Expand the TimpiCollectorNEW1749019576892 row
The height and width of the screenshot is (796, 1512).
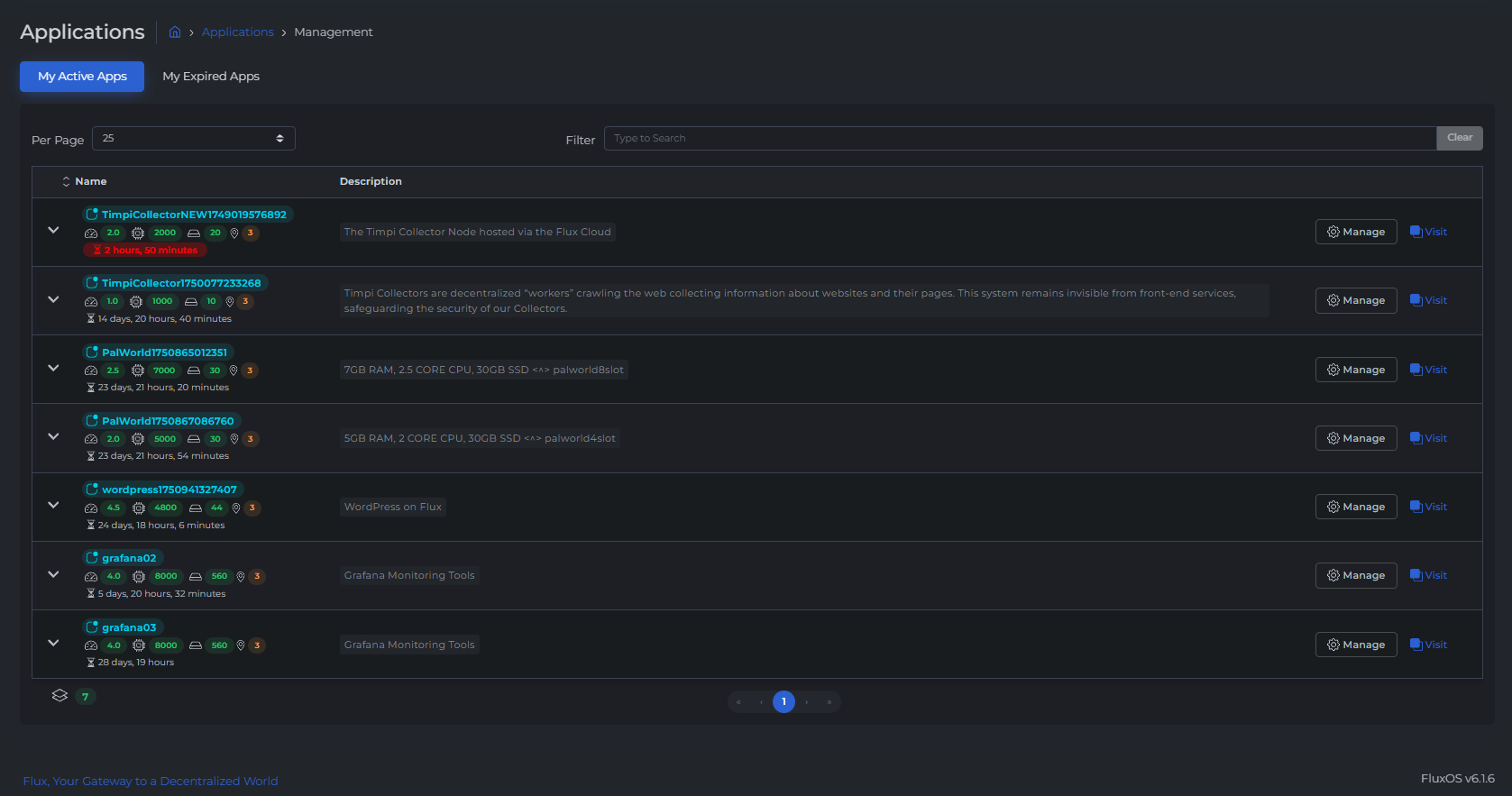[x=53, y=231]
